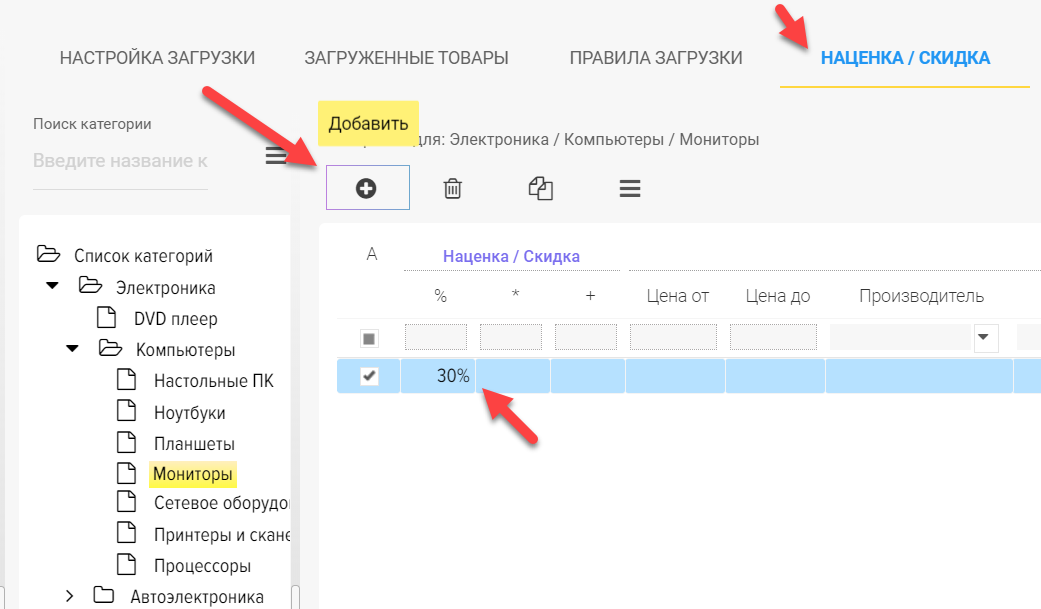Viewport: 1041px width, 609px height.
Task: Click the Сетевое оборудование file icon
Action: point(126,501)
